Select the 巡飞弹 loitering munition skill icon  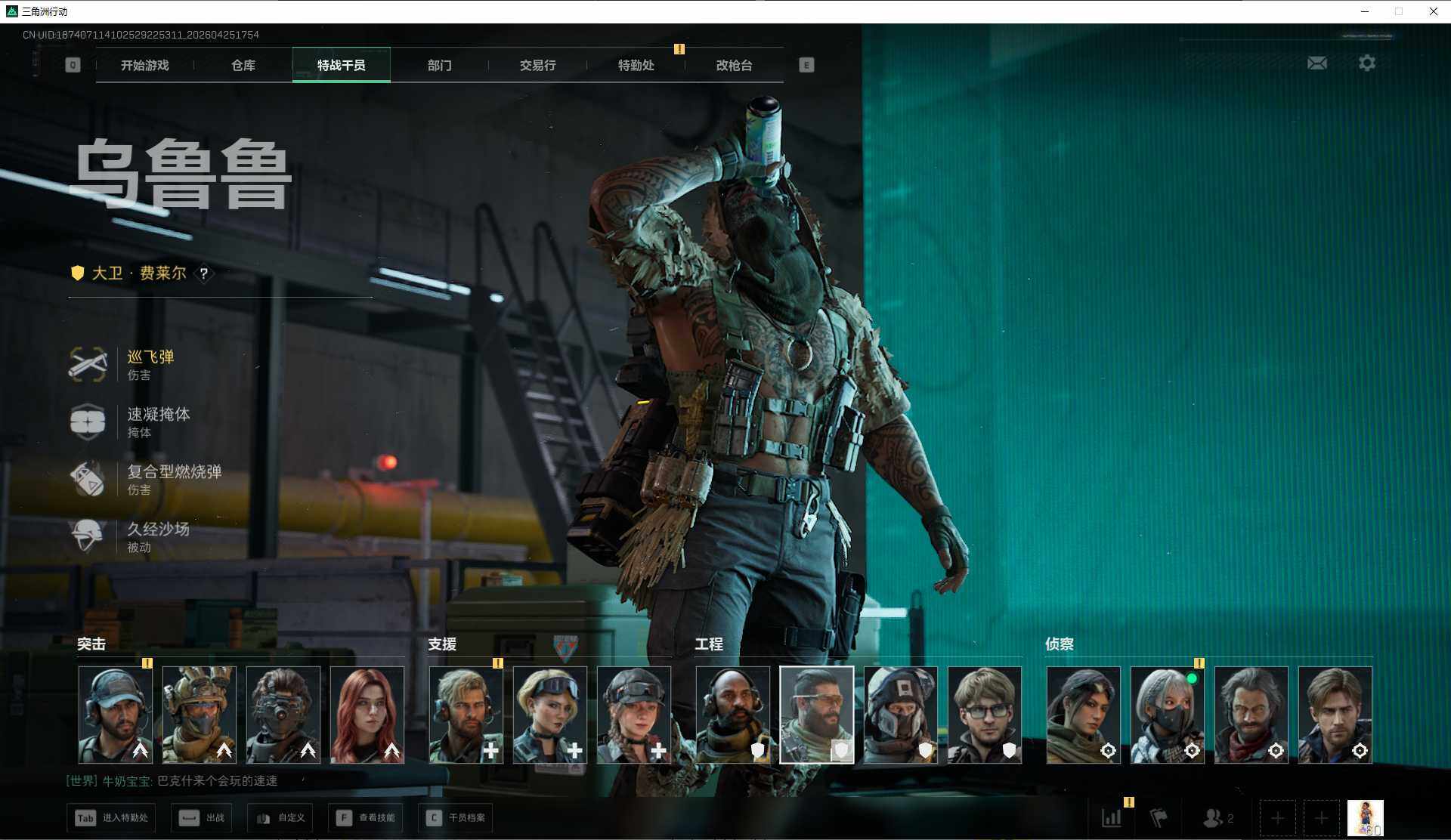tap(88, 364)
